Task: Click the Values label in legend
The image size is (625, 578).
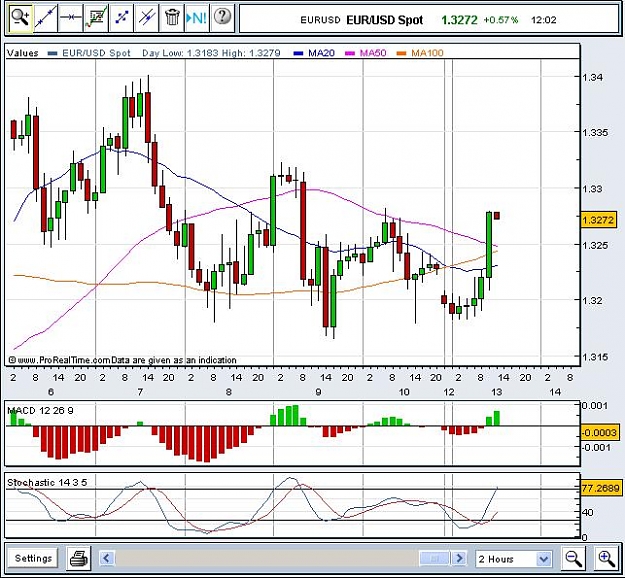Action: pyautogui.click(x=23, y=53)
